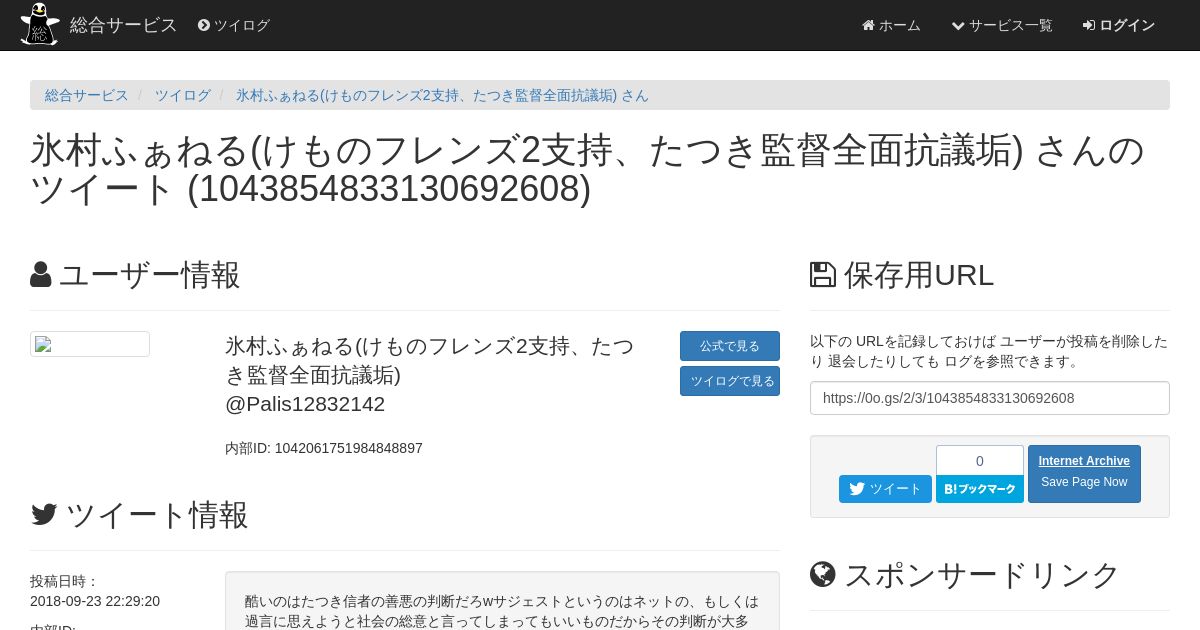The height and width of the screenshot is (630, 1200).
Task: Click the 投稿日時 label
Action: [x=65, y=581]
